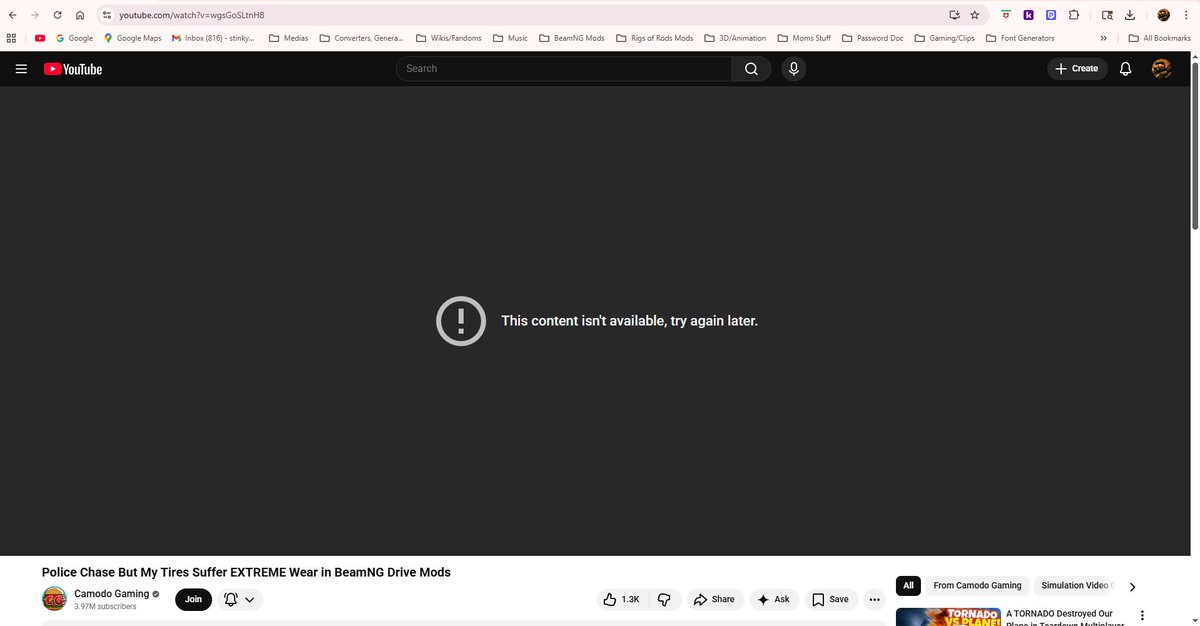Open the All Bookmarks folder

1159,38
